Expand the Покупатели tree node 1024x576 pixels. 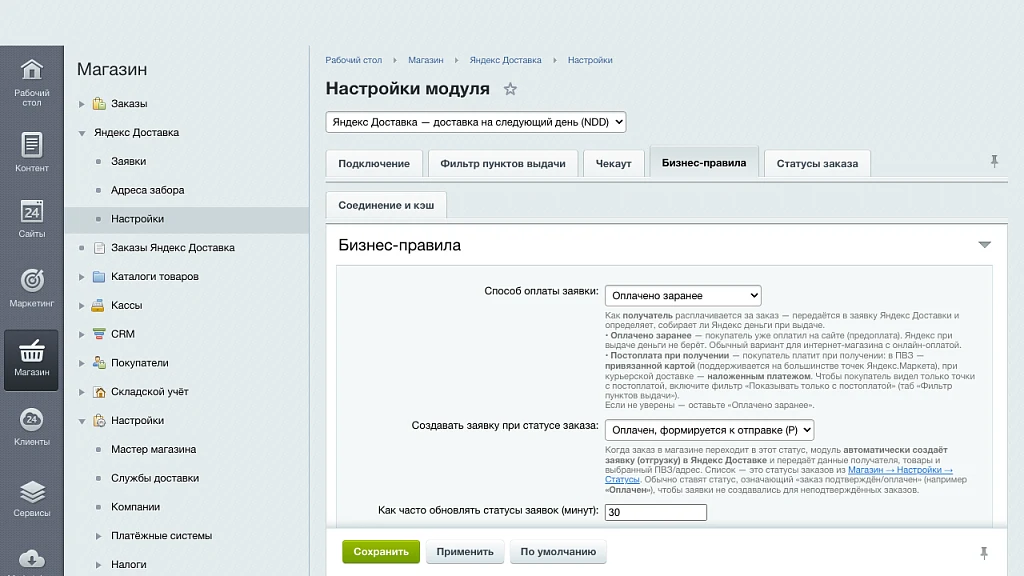point(82,363)
